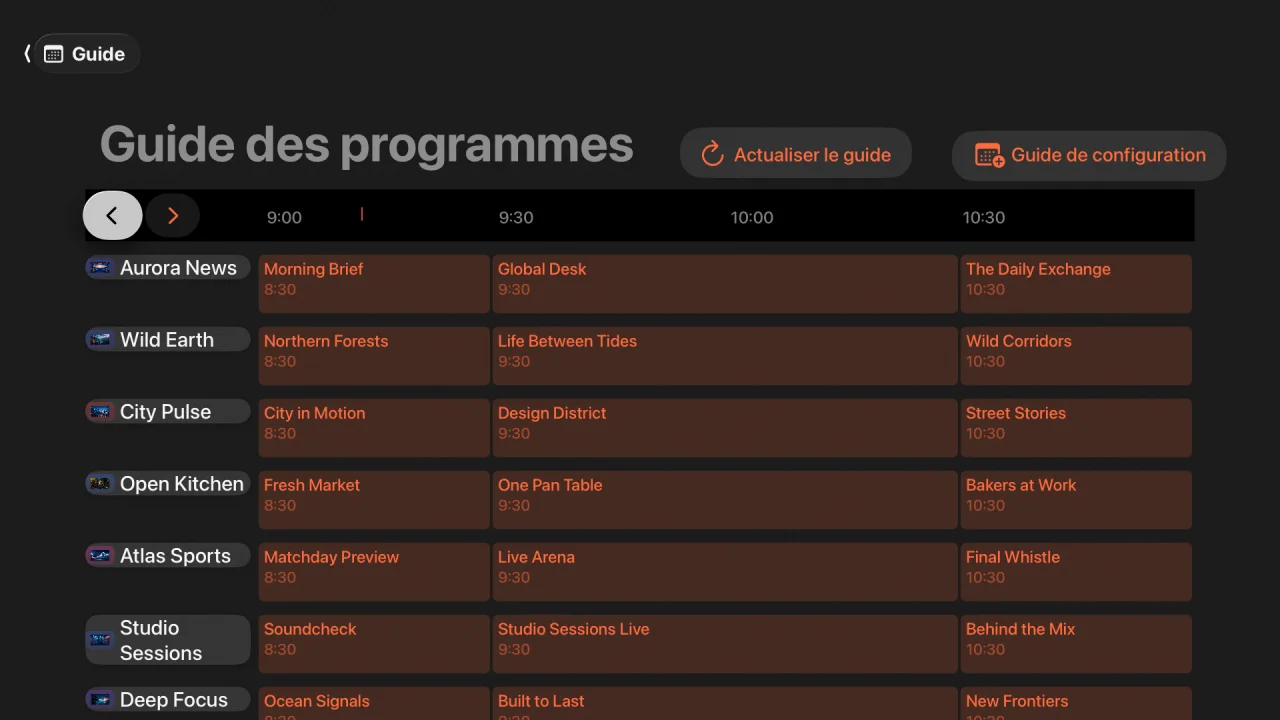Open the Live Arena program
Screen dimensions: 1280x720
(725, 572)
